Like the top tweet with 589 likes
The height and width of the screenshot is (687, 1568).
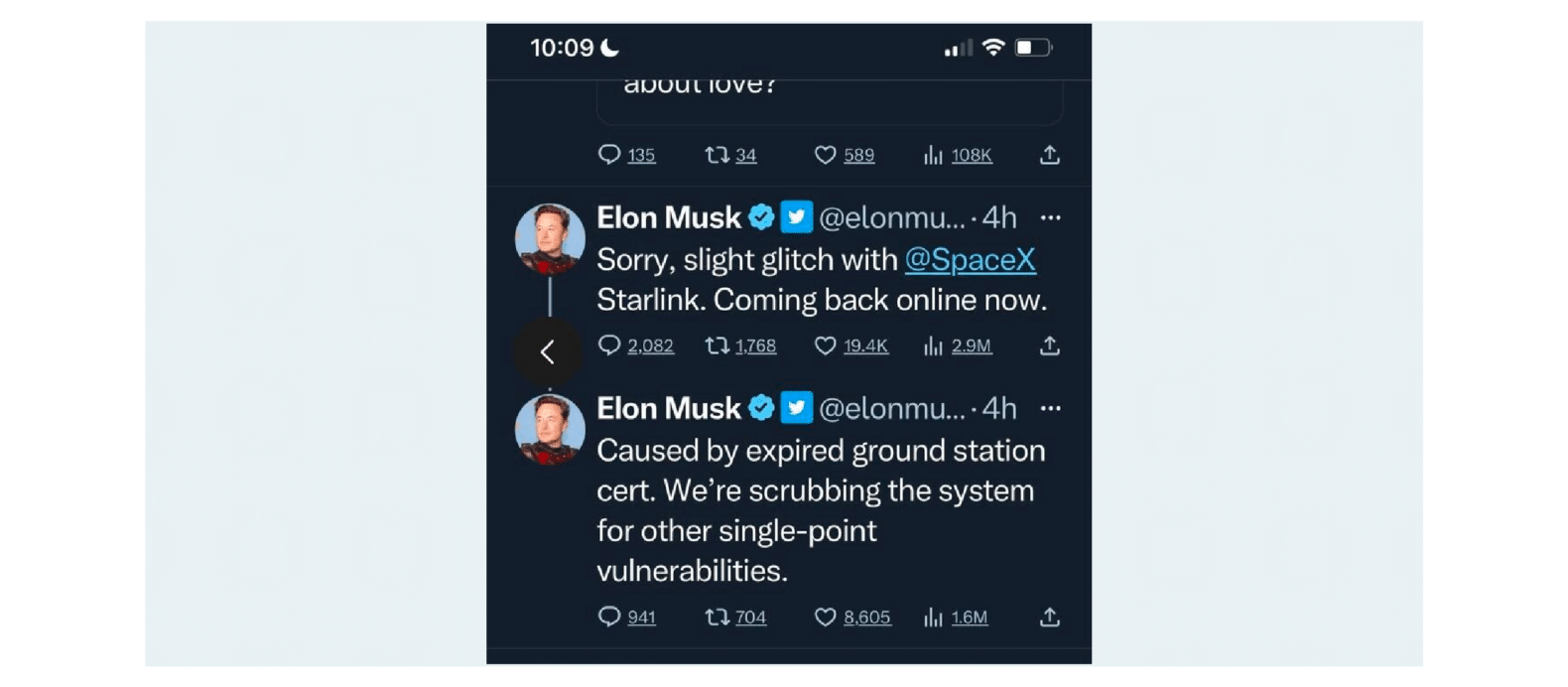[825, 155]
